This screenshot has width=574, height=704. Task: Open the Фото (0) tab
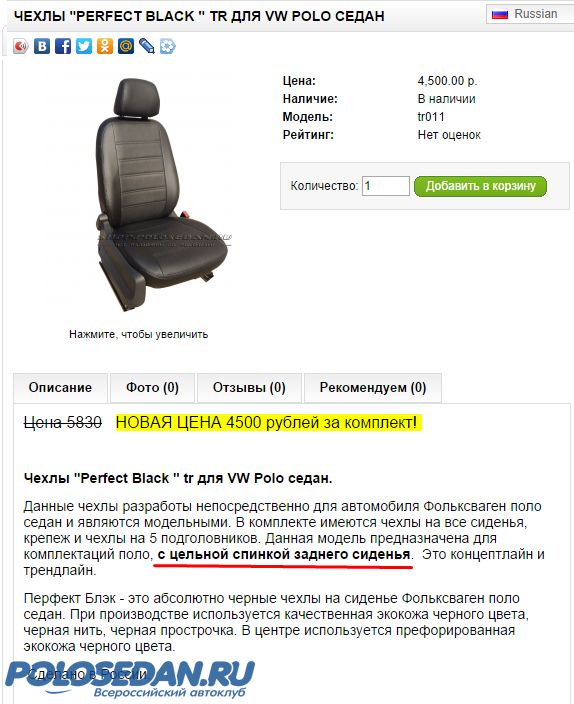click(x=152, y=387)
